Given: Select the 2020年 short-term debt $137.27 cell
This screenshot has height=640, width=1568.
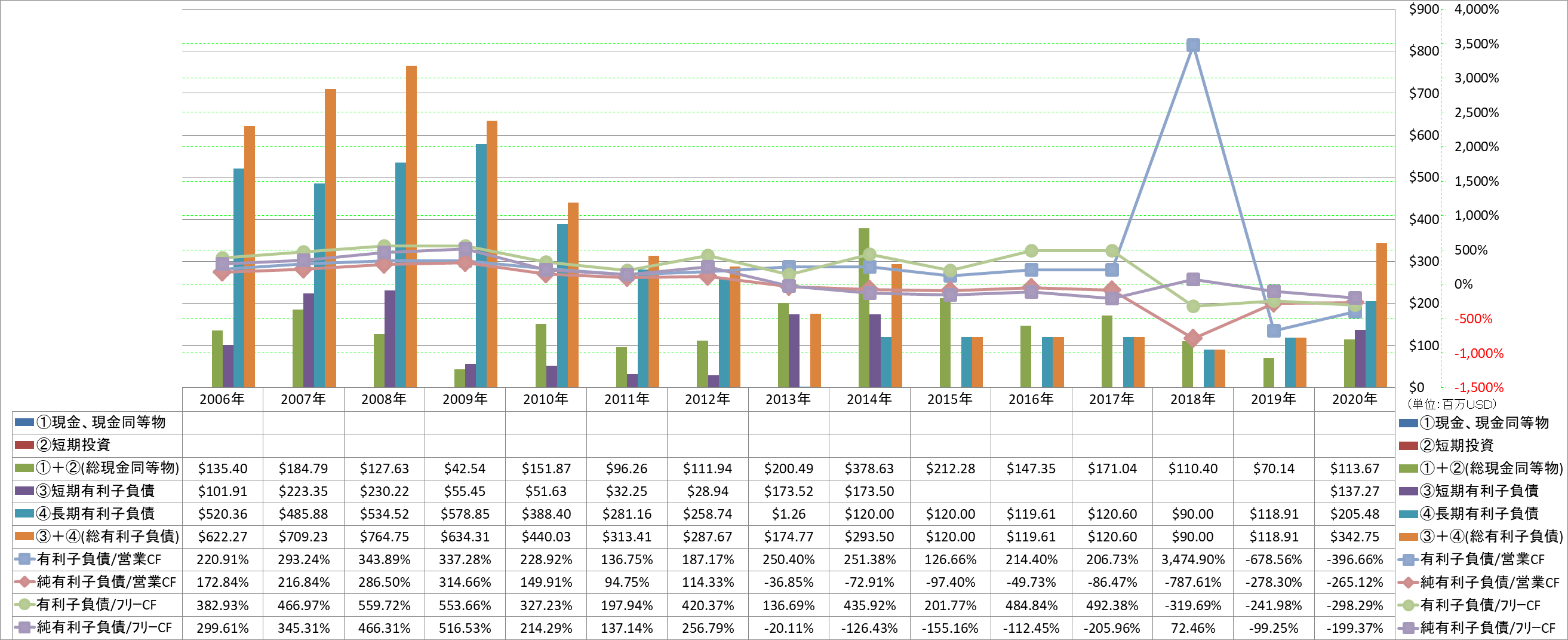Looking at the screenshot, I should (x=1354, y=491).
